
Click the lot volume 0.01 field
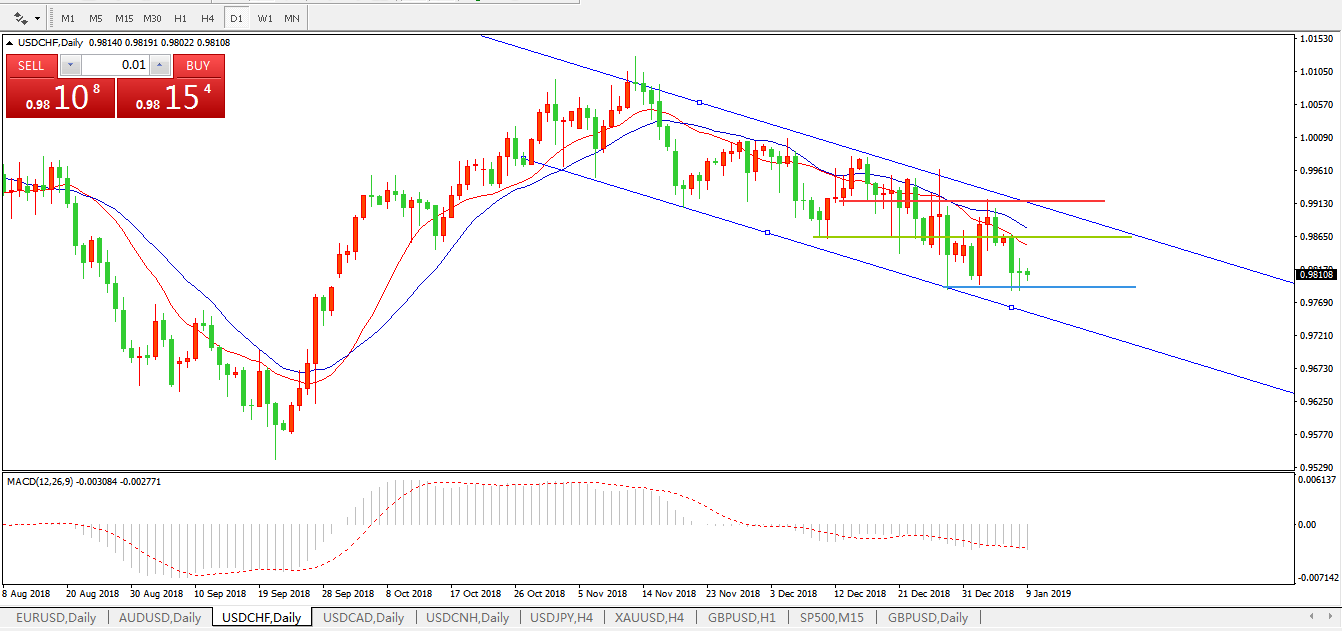[115, 66]
